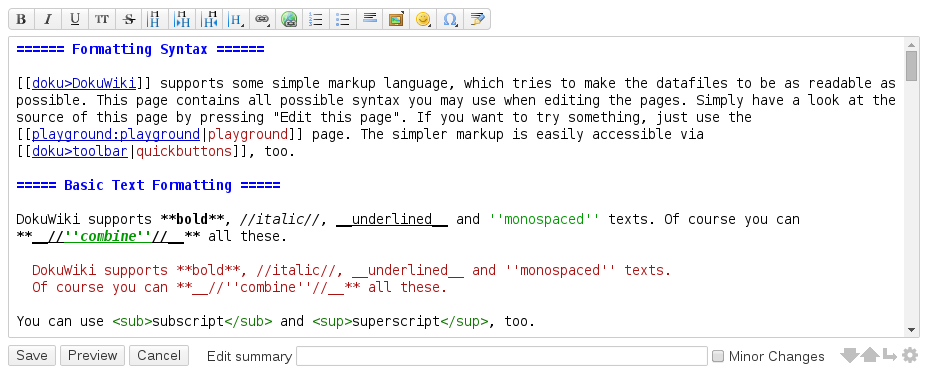Viewport: 931px width, 374px height.
Task: Insert higher level headline
Action: [209, 19]
